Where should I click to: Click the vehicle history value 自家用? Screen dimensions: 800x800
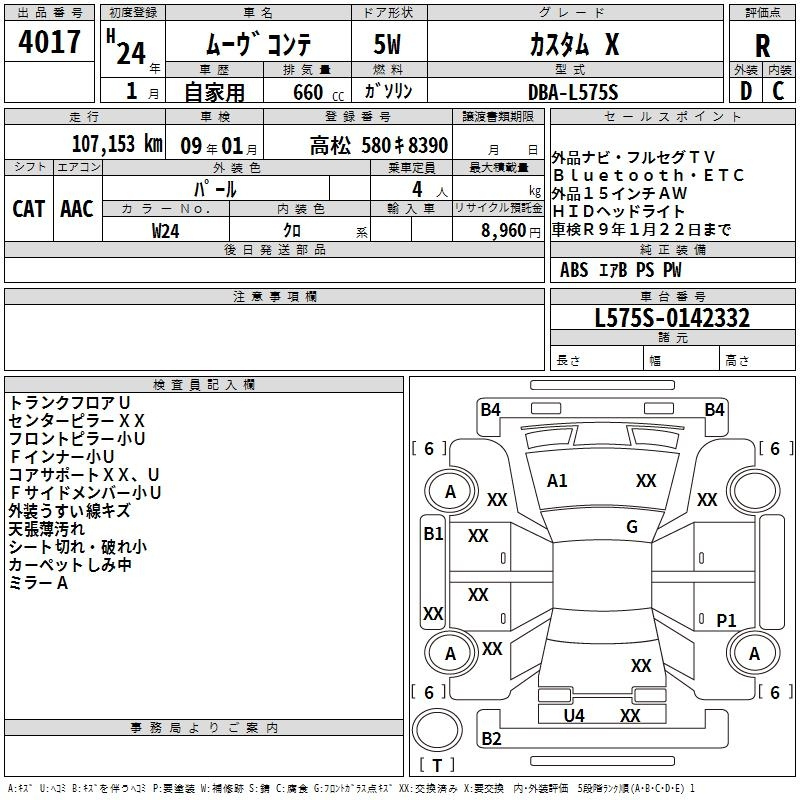[214, 92]
